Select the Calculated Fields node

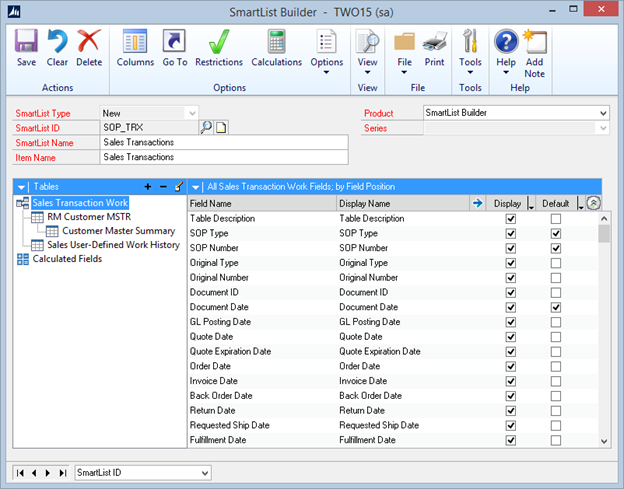pyautogui.click(x=67, y=259)
